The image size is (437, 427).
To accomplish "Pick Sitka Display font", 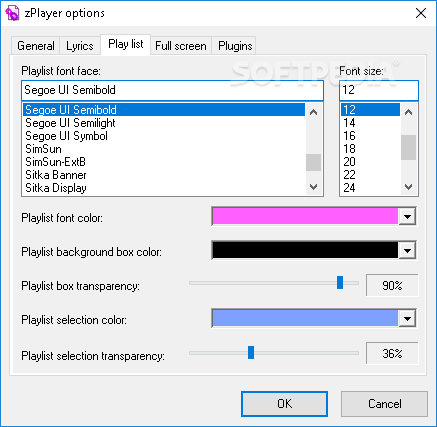I will (x=164, y=188).
